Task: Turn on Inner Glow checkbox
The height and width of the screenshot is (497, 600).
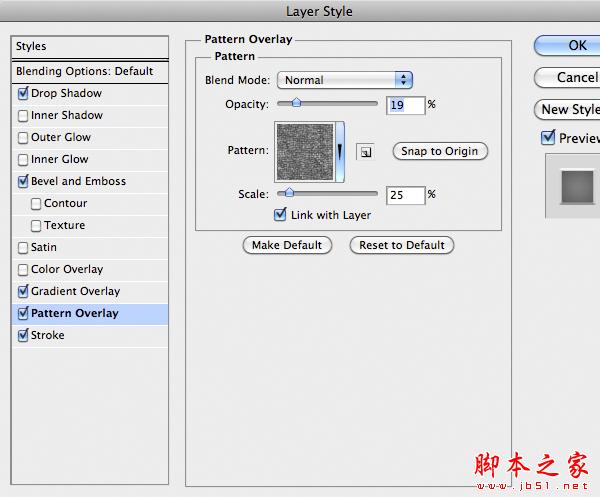Action: tap(23, 160)
